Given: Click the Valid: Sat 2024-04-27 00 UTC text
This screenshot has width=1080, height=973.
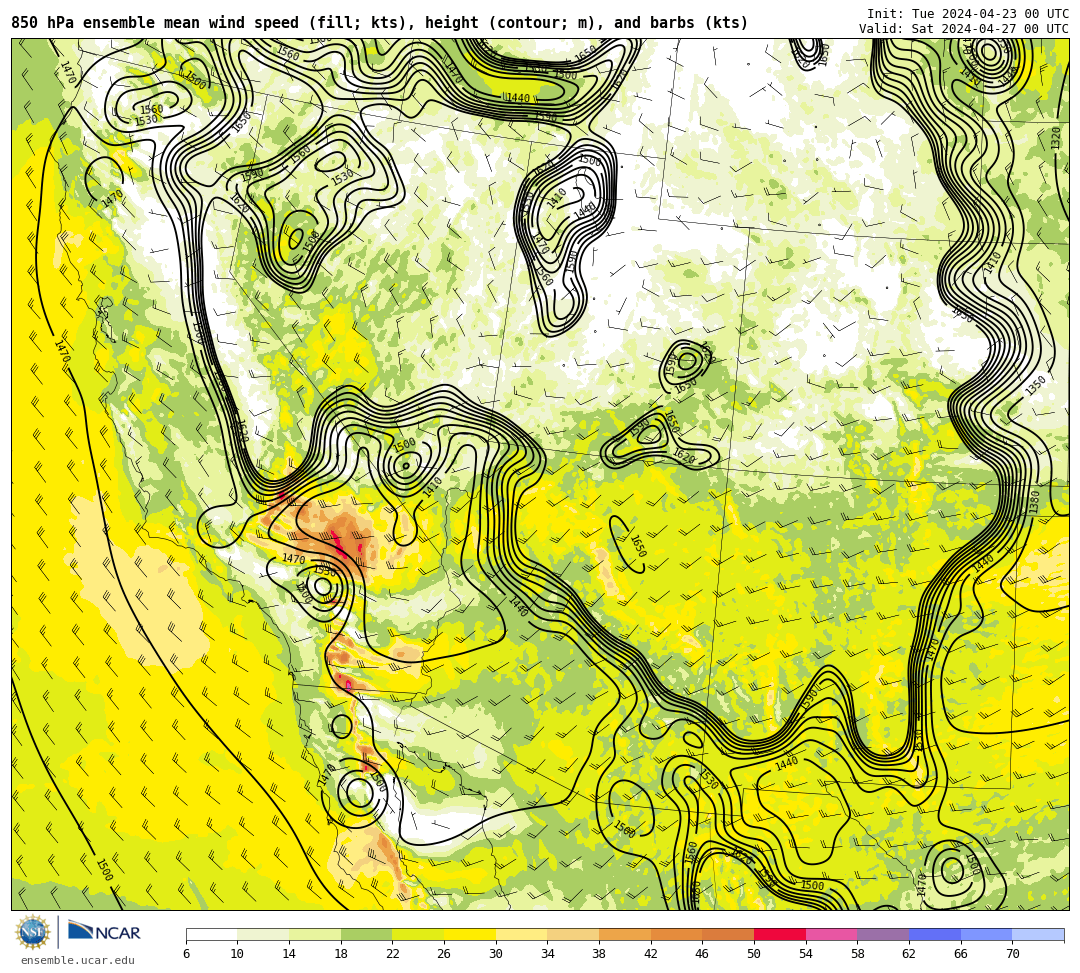Looking at the screenshot, I should (x=964, y=29).
